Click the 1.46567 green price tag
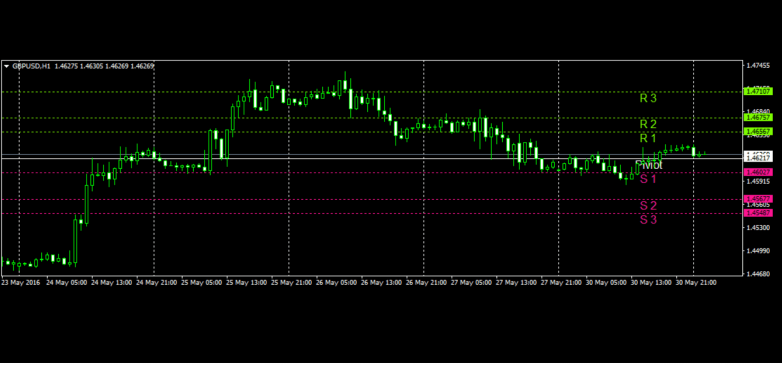The height and width of the screenshot is (365, 782). (758, 131)
